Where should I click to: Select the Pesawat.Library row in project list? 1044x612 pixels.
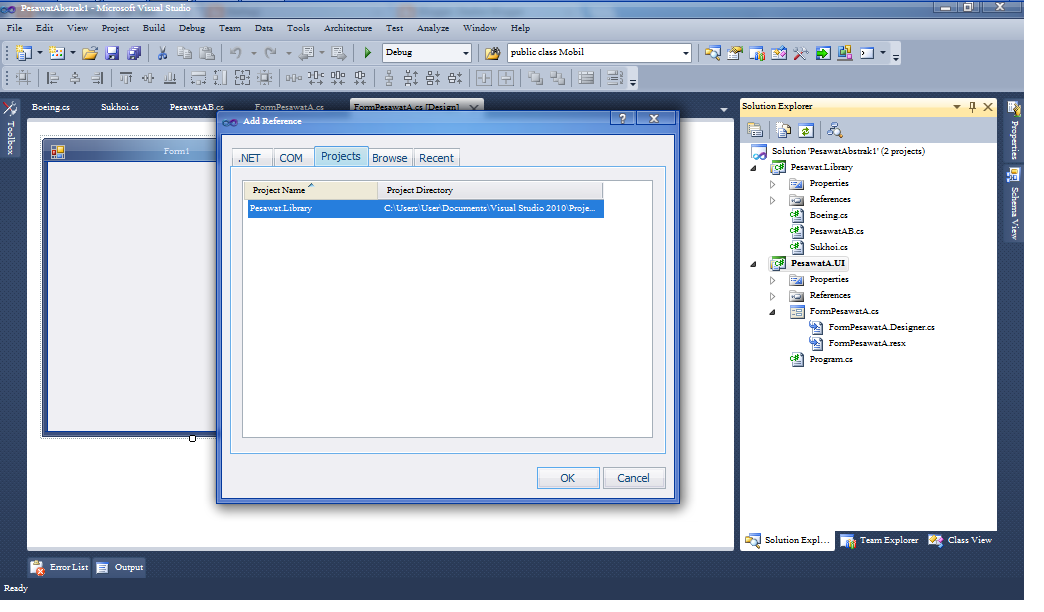click(425, 208)
